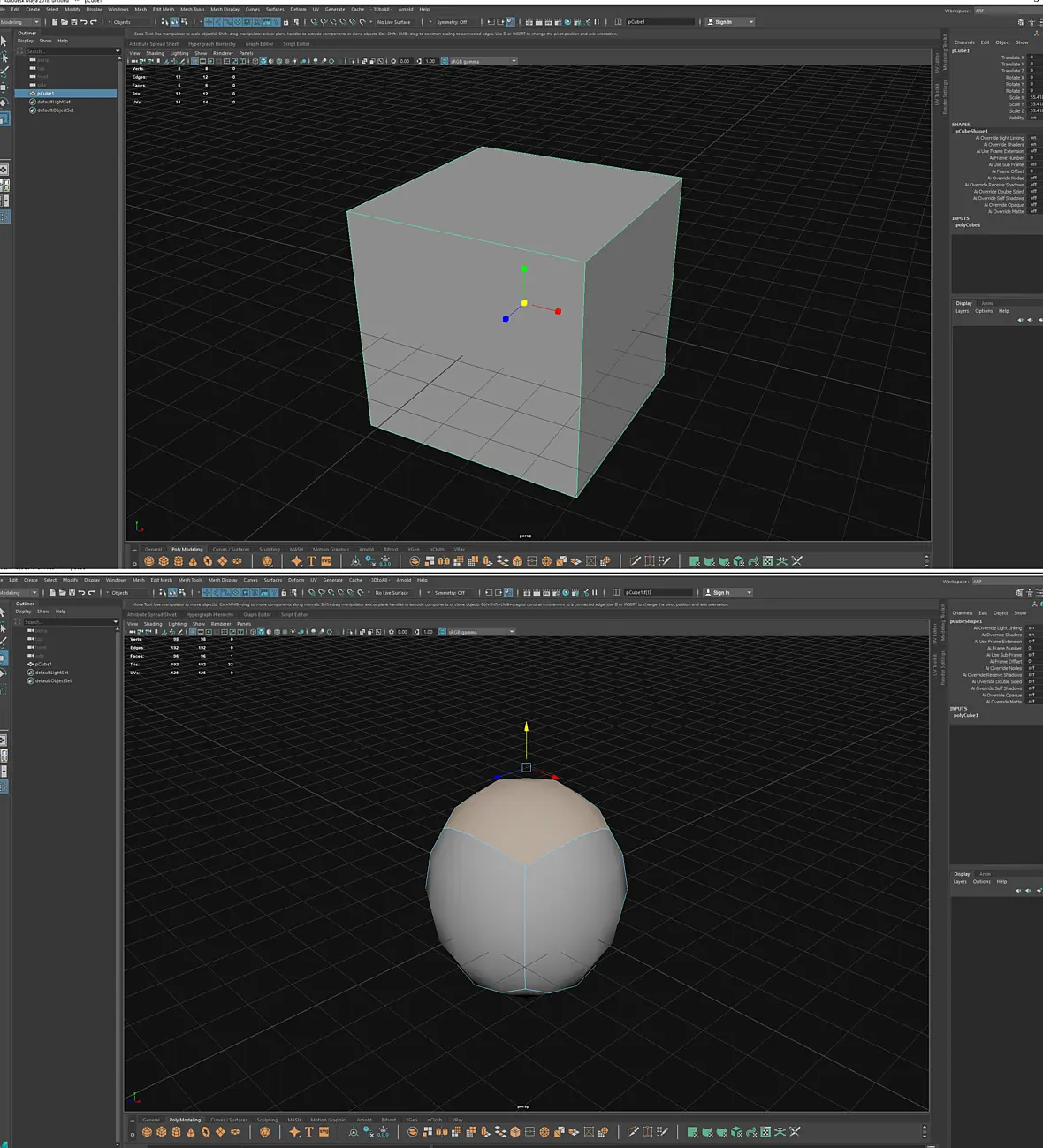The image size is (1043, 1148).
Task: Click polygon sphere shelf icon in bottom Maya window
Action: point(148,1132)
